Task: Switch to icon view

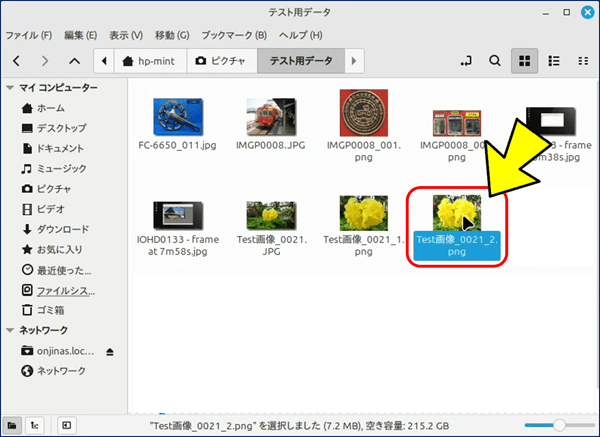Action: pos(523,61)
